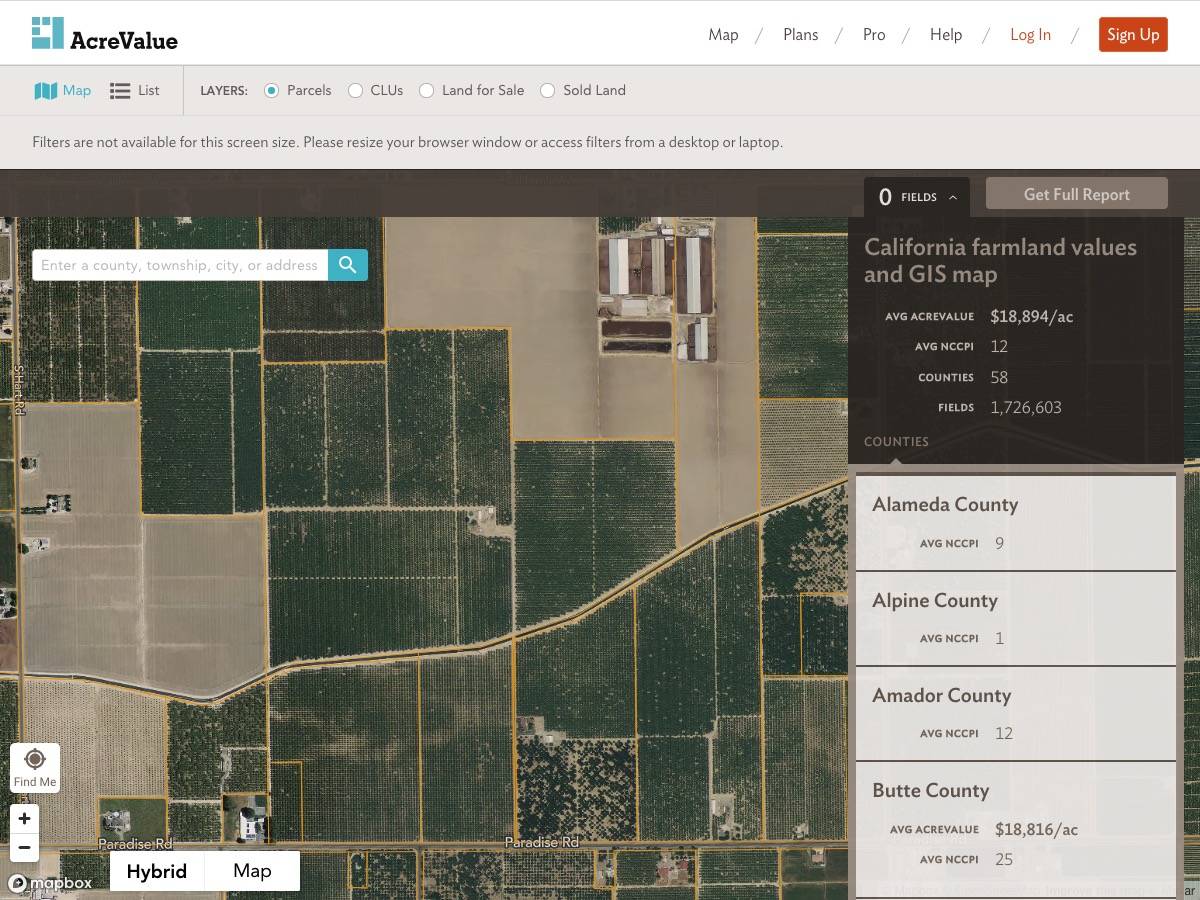Open the Pro page

[x=874, y=35]
